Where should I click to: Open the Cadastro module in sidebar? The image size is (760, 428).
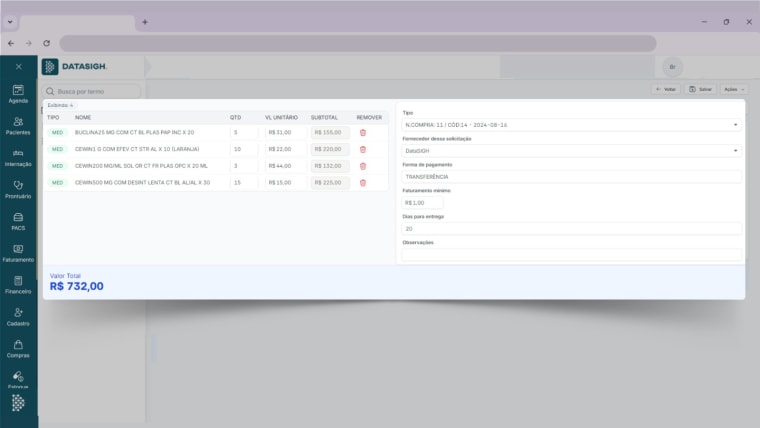[x=18, y=317]
